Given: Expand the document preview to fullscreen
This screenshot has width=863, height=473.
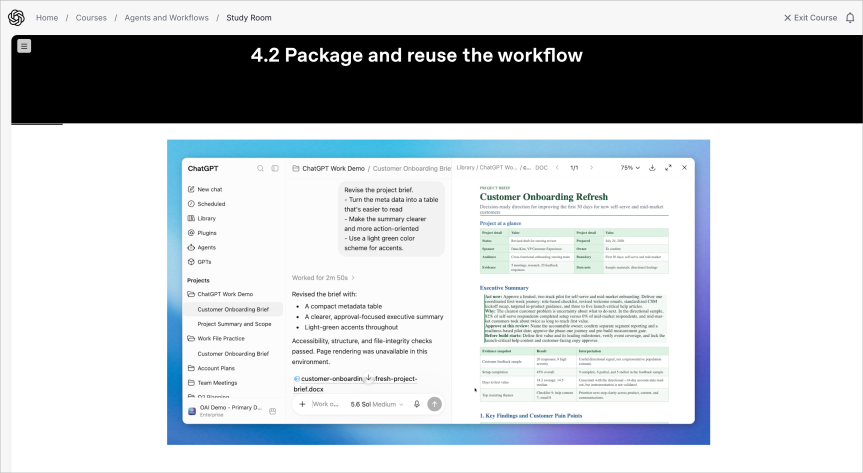Looking at the screenshot, I should pyautogui.click(x=668, y=168).
